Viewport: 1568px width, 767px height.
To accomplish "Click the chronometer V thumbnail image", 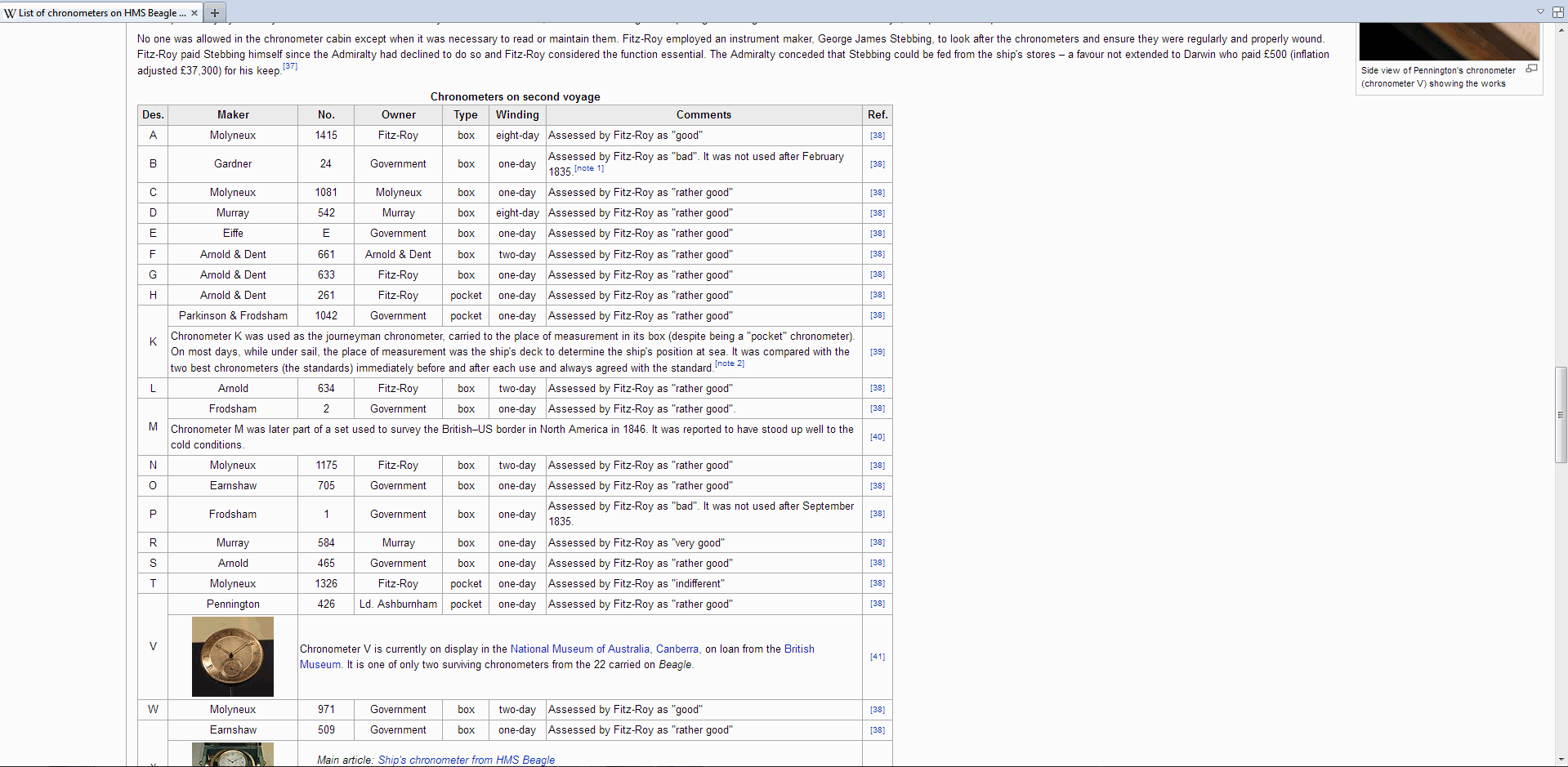I will [233, 657].
